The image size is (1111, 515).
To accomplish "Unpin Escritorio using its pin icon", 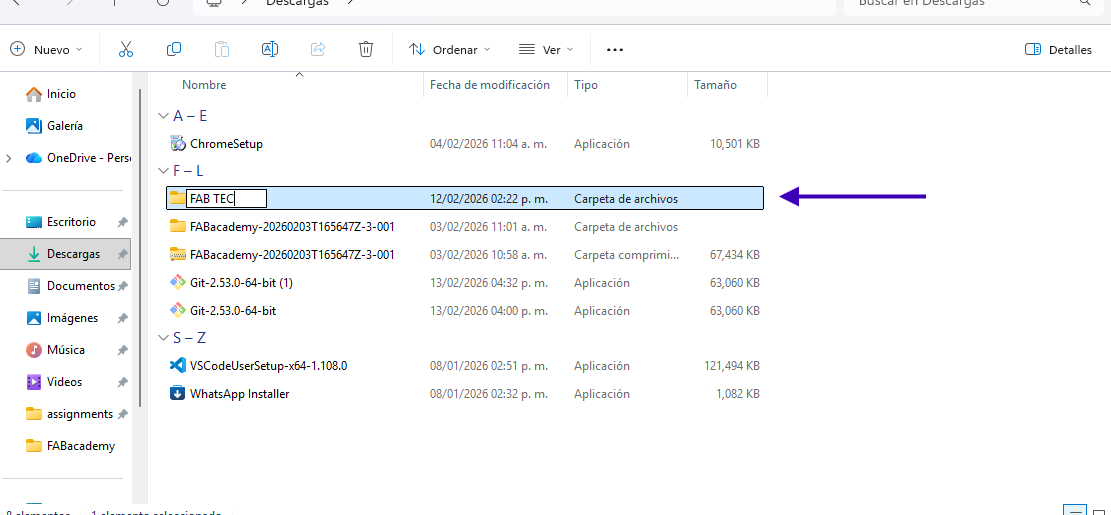I will click(x=123, y=222).
